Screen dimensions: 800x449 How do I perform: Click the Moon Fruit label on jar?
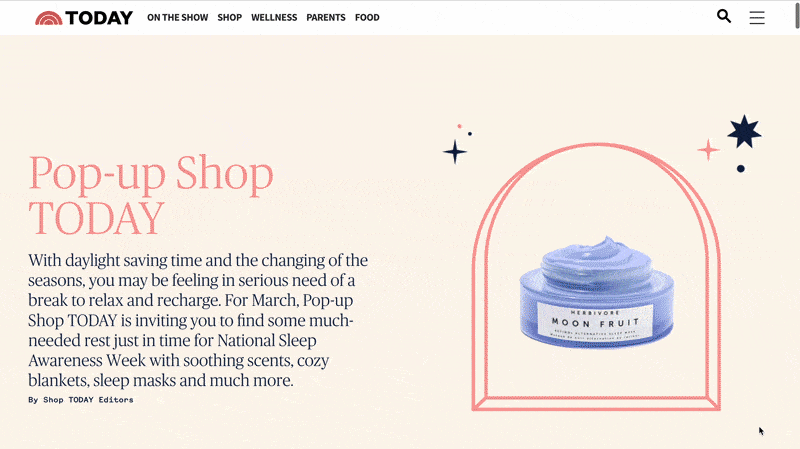pyautogui.click(x=595, y=322)
